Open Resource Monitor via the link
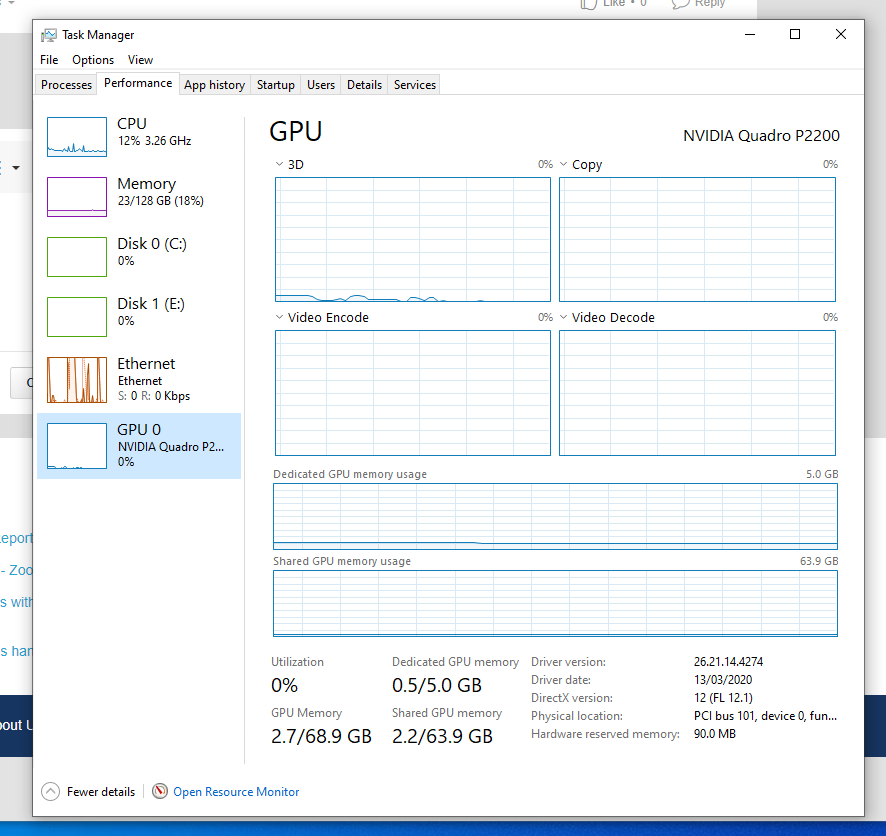886x836 pixels. click(x=235, y=791)
